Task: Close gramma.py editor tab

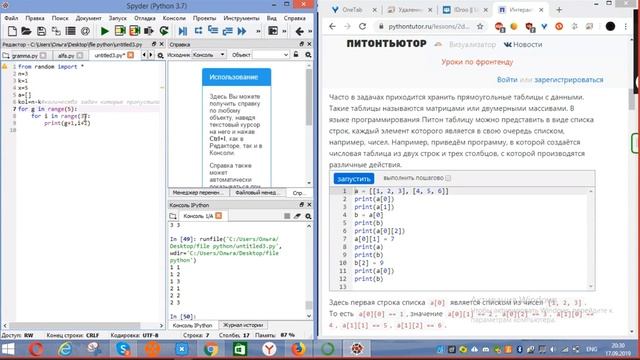Action: [43, 55]
